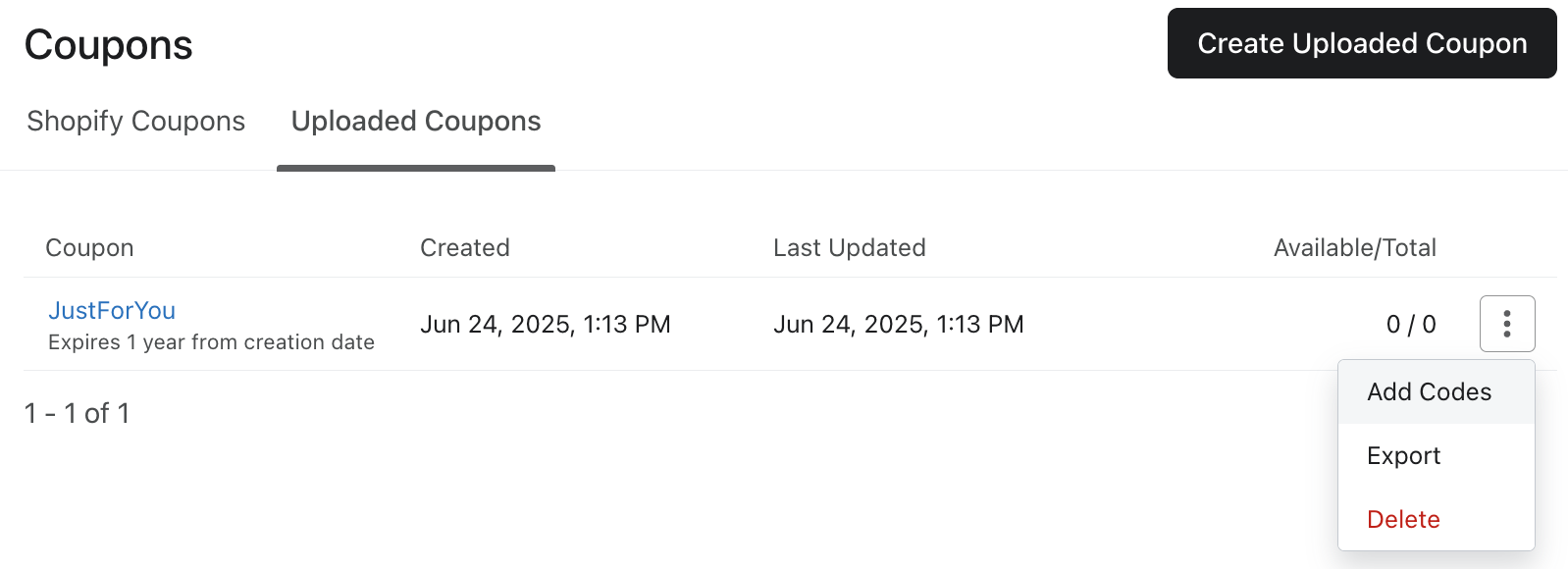
Task: Click the underline indicator beneath Uploaded Coupons
Action: [416, 169]
